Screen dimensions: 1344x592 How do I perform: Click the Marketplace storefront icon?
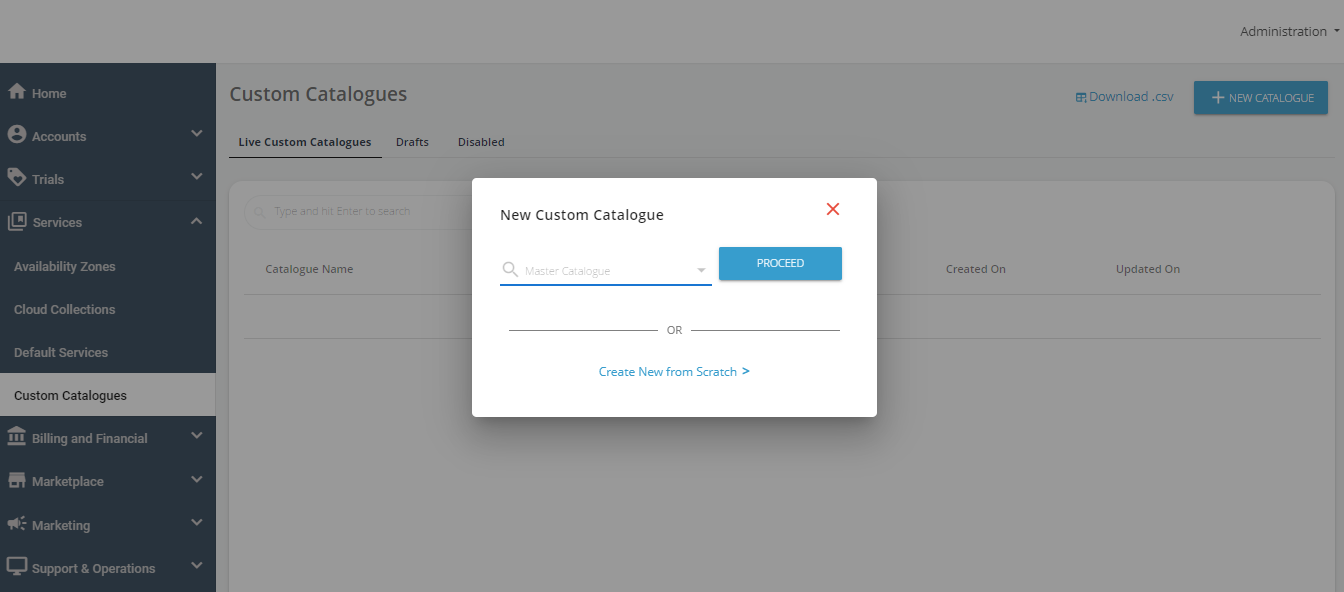pyautogui.click(x=17, y=480)
